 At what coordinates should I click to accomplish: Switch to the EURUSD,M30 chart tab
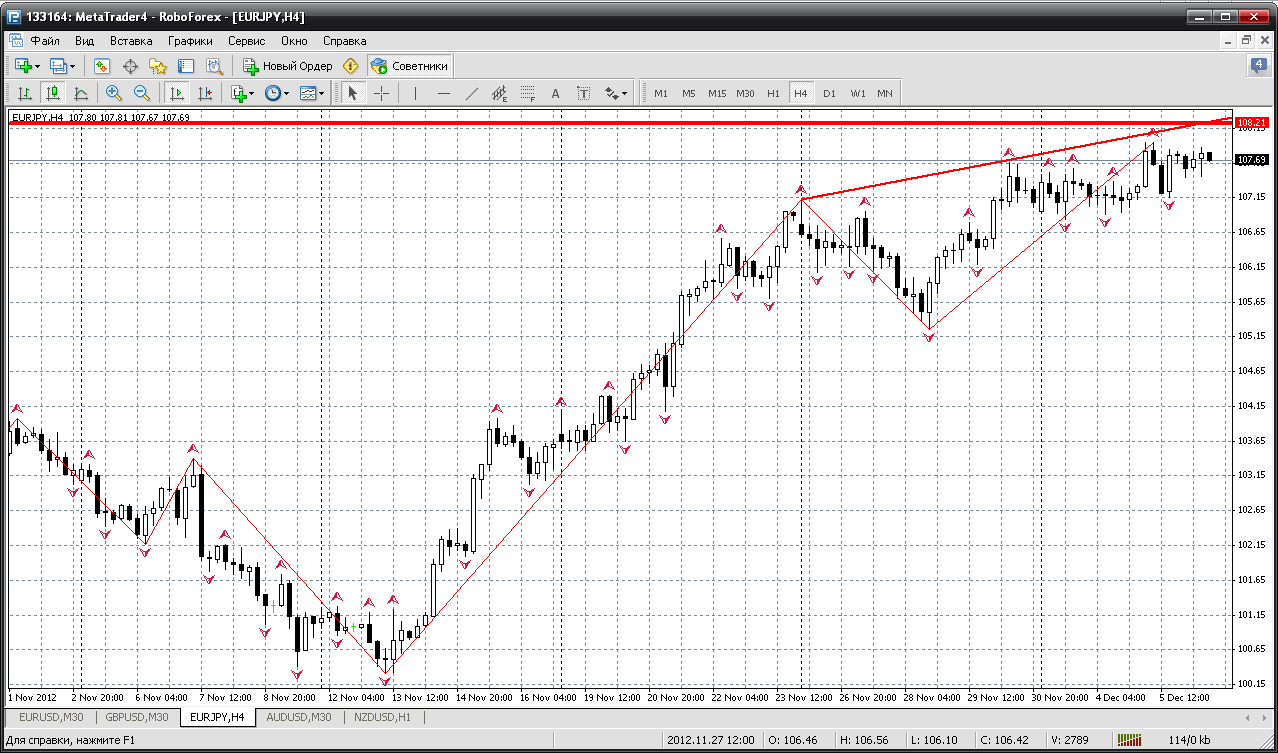click(x=49, y=717)
